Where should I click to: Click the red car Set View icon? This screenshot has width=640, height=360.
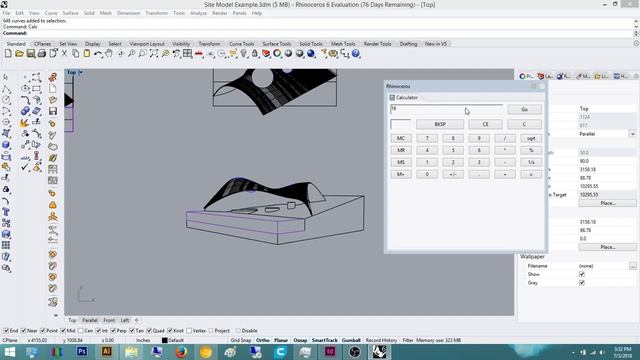click(x=199, y=53)
